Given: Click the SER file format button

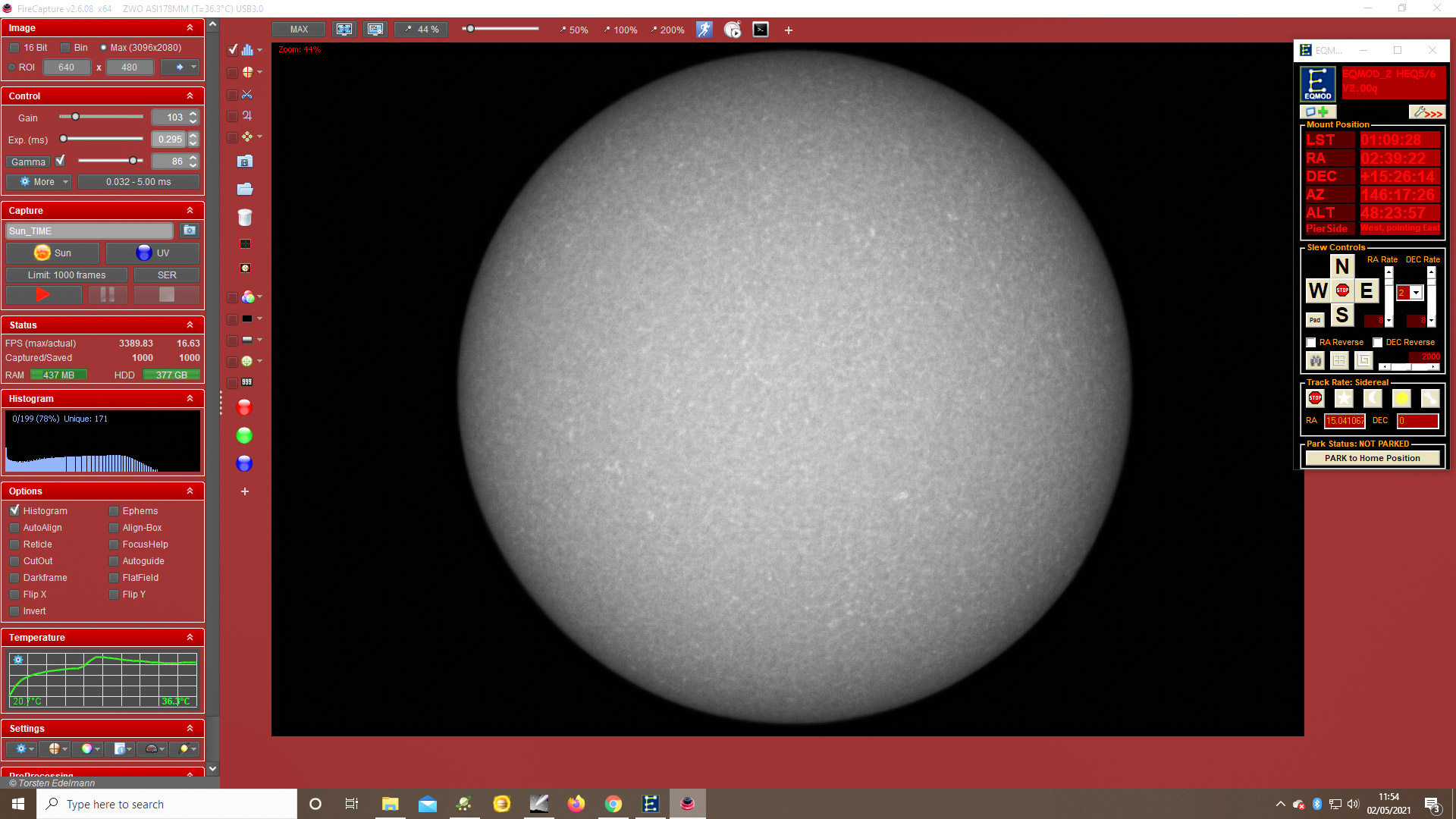Looking at the screenshot, I should coord(167,275).
